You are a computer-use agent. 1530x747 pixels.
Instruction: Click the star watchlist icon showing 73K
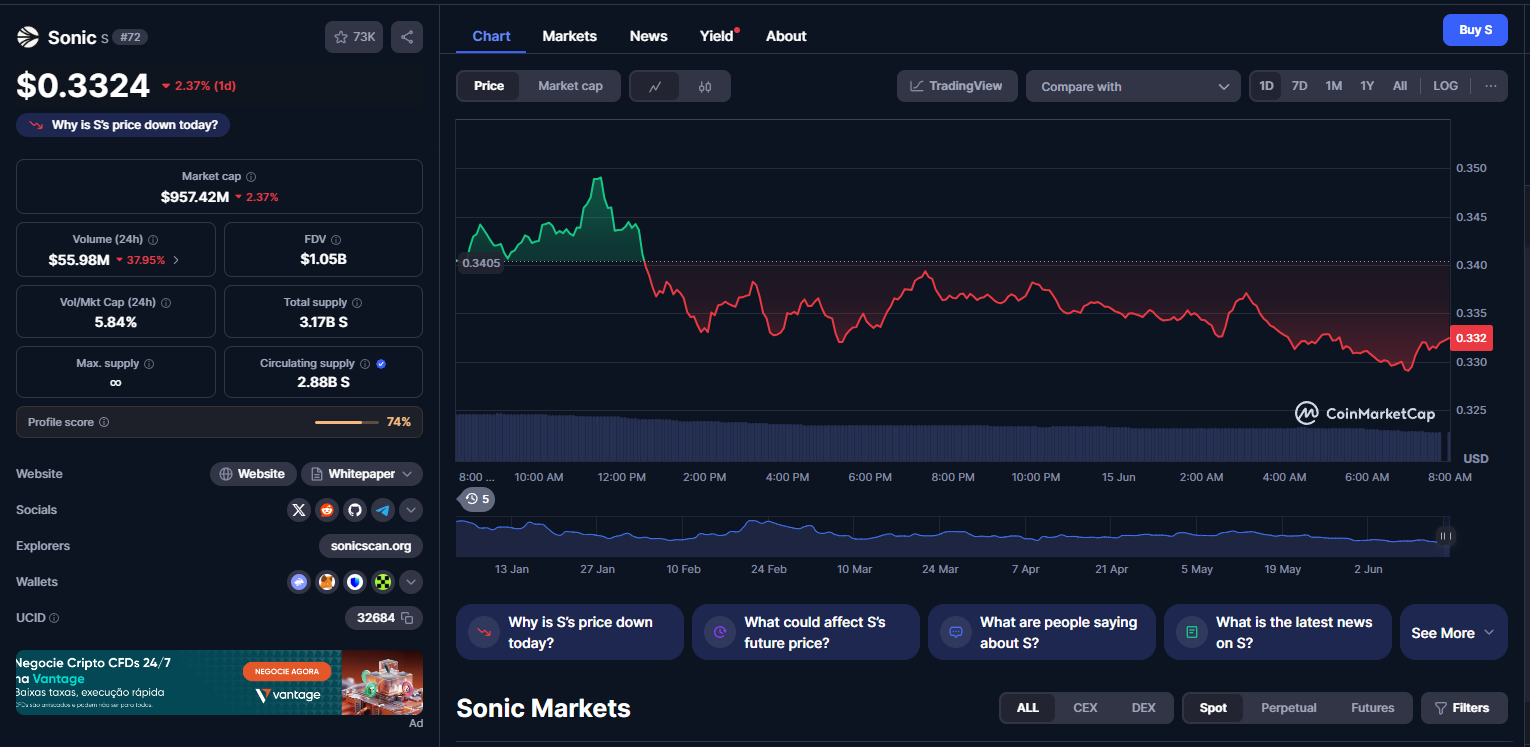(354, 37)
